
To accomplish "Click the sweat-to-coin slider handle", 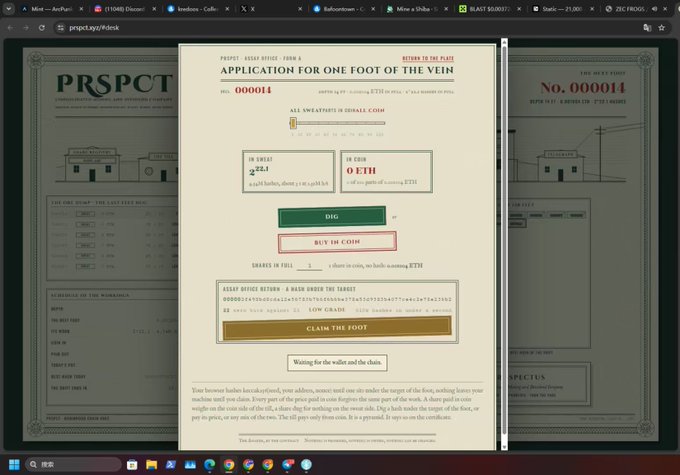I will (293, 123).
